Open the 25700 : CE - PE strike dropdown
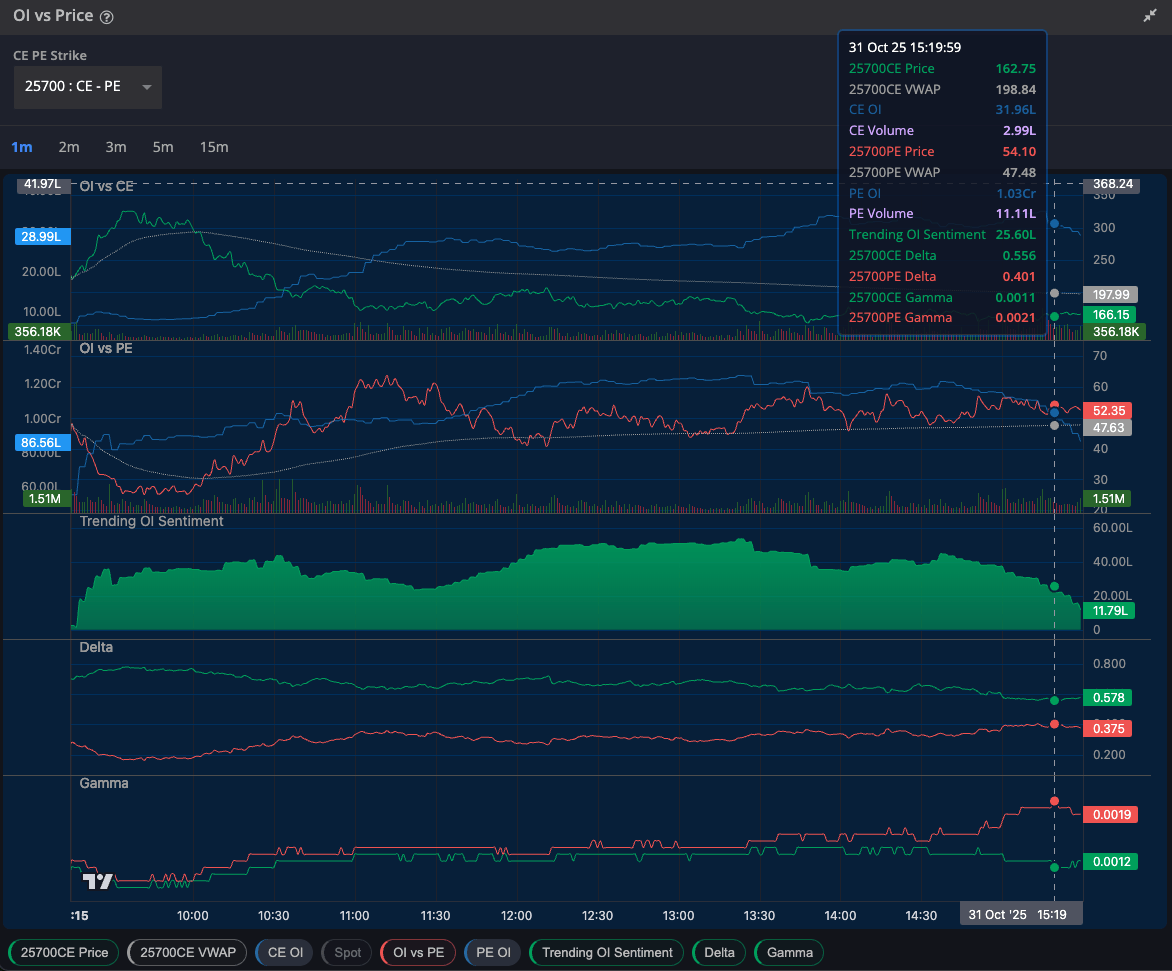This screenshot has width=1172, height=971. (73, 87)
